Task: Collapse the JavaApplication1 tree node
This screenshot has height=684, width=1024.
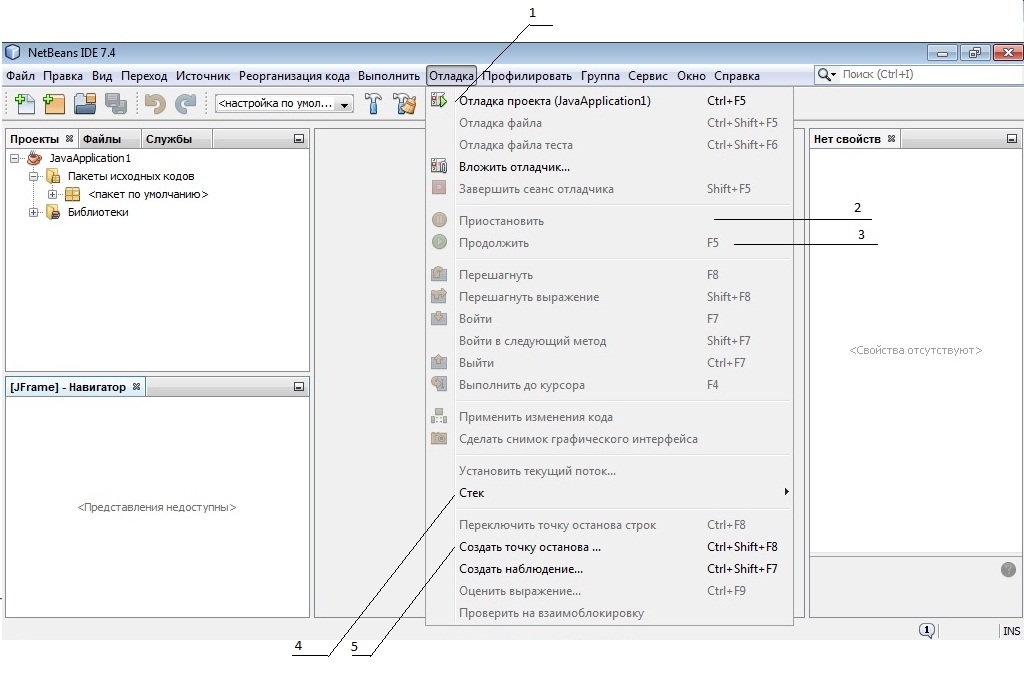Action: click(x=14, y=158)
